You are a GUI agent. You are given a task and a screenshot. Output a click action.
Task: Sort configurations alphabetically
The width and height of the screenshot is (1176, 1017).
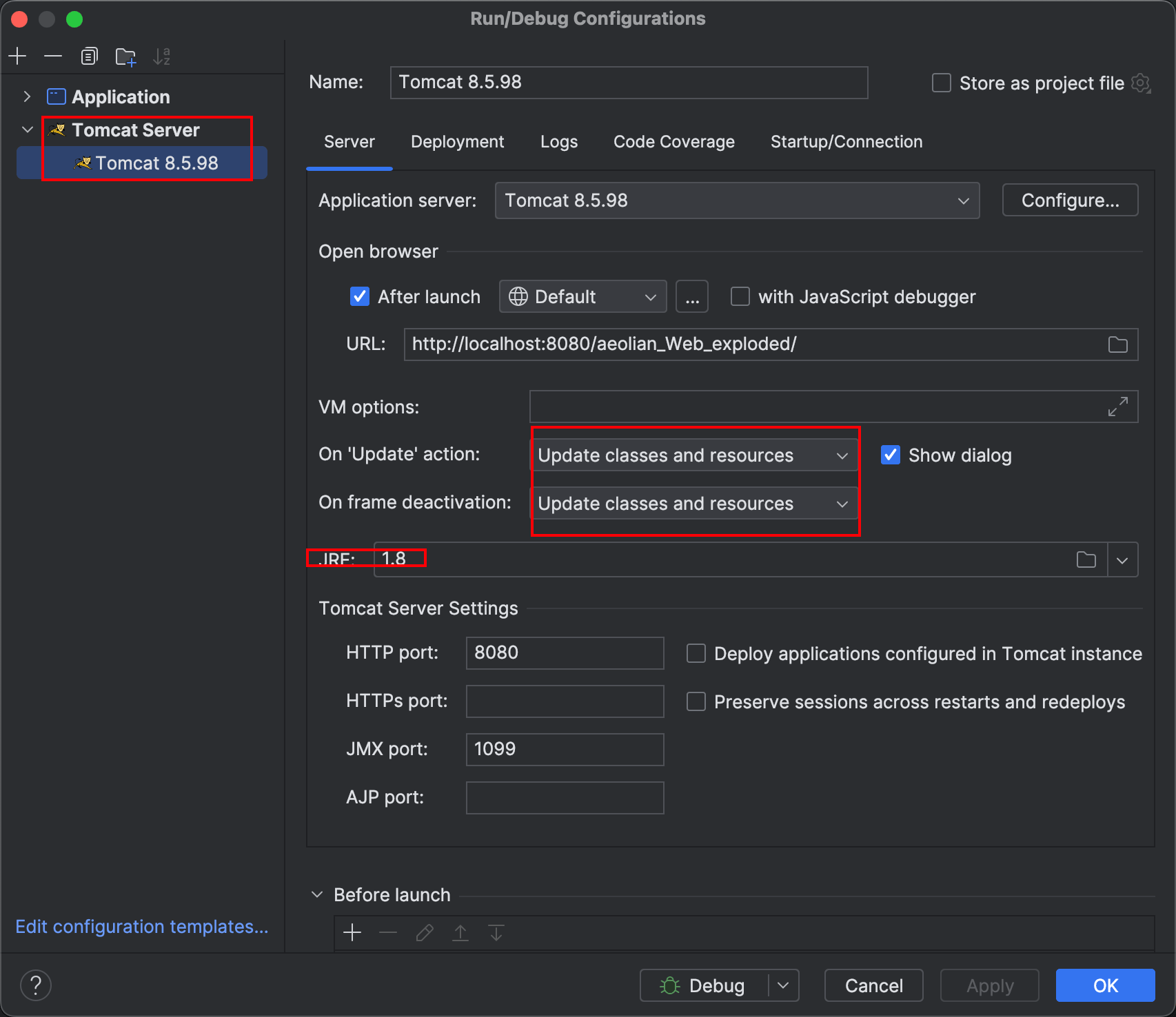click(x=162, y=56)
